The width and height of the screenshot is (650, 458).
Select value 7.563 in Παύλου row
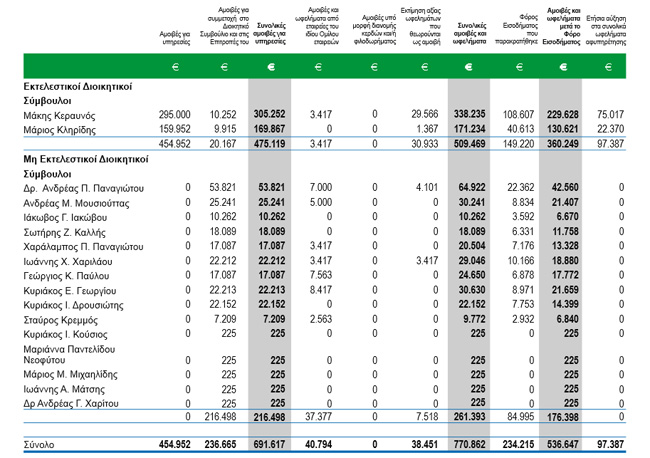coord(321,275)
